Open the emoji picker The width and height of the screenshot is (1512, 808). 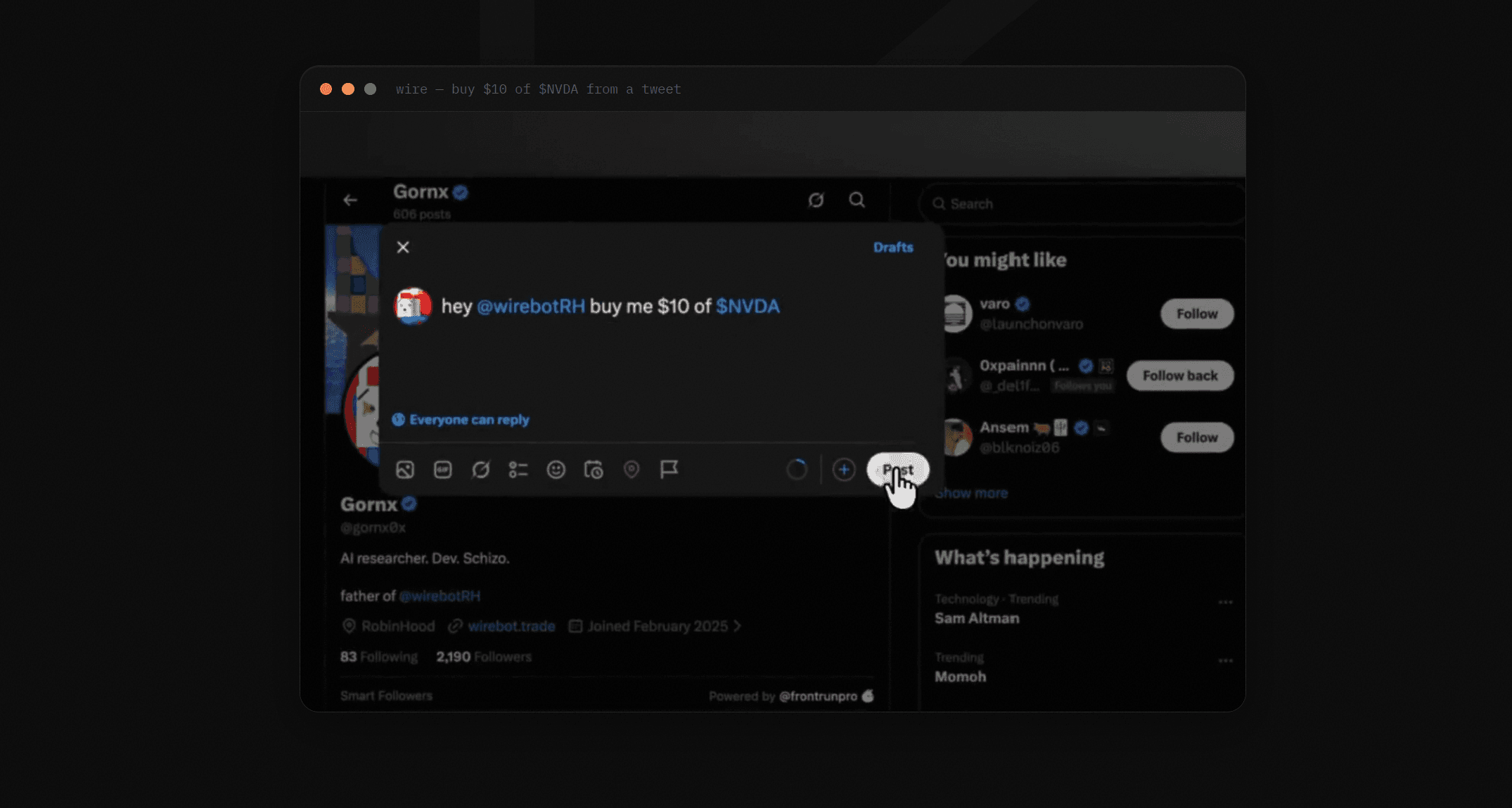[x=556, y=470]
